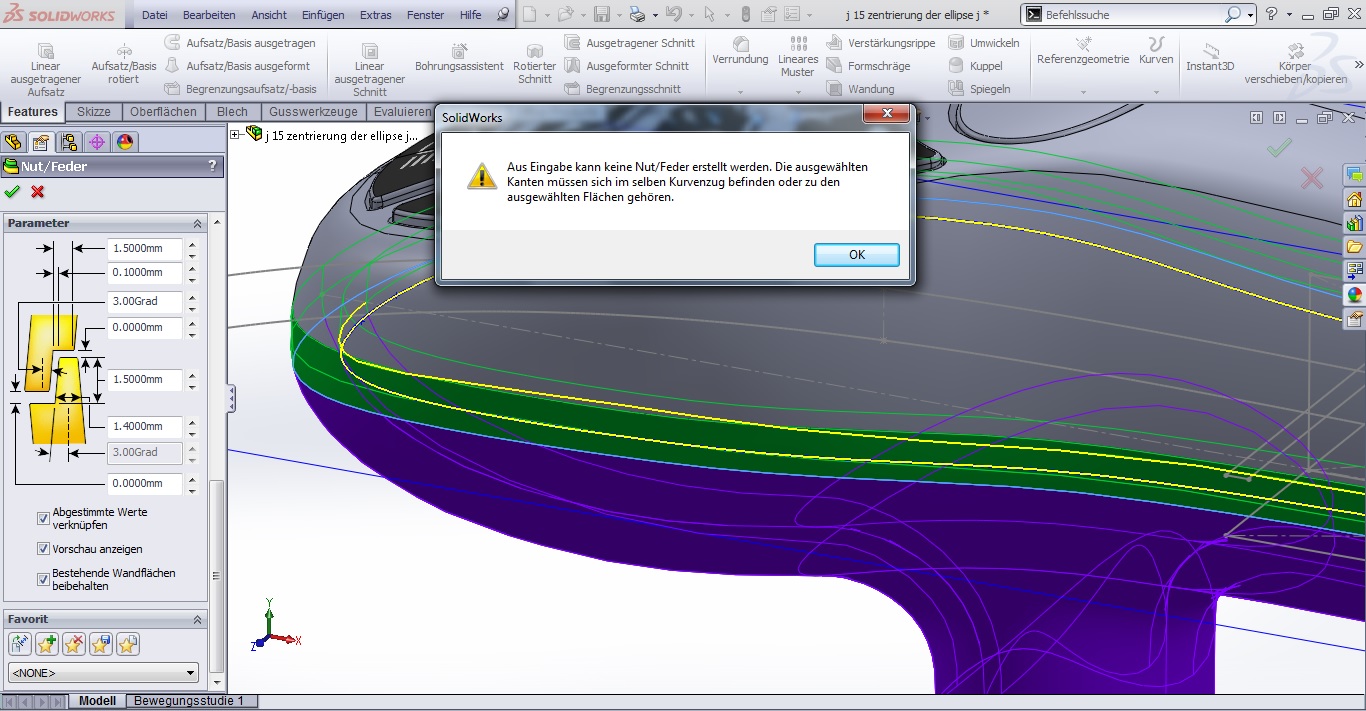Cancel Nut/Feder with red X
1366x711 pixels.
[x=38, y=191]
